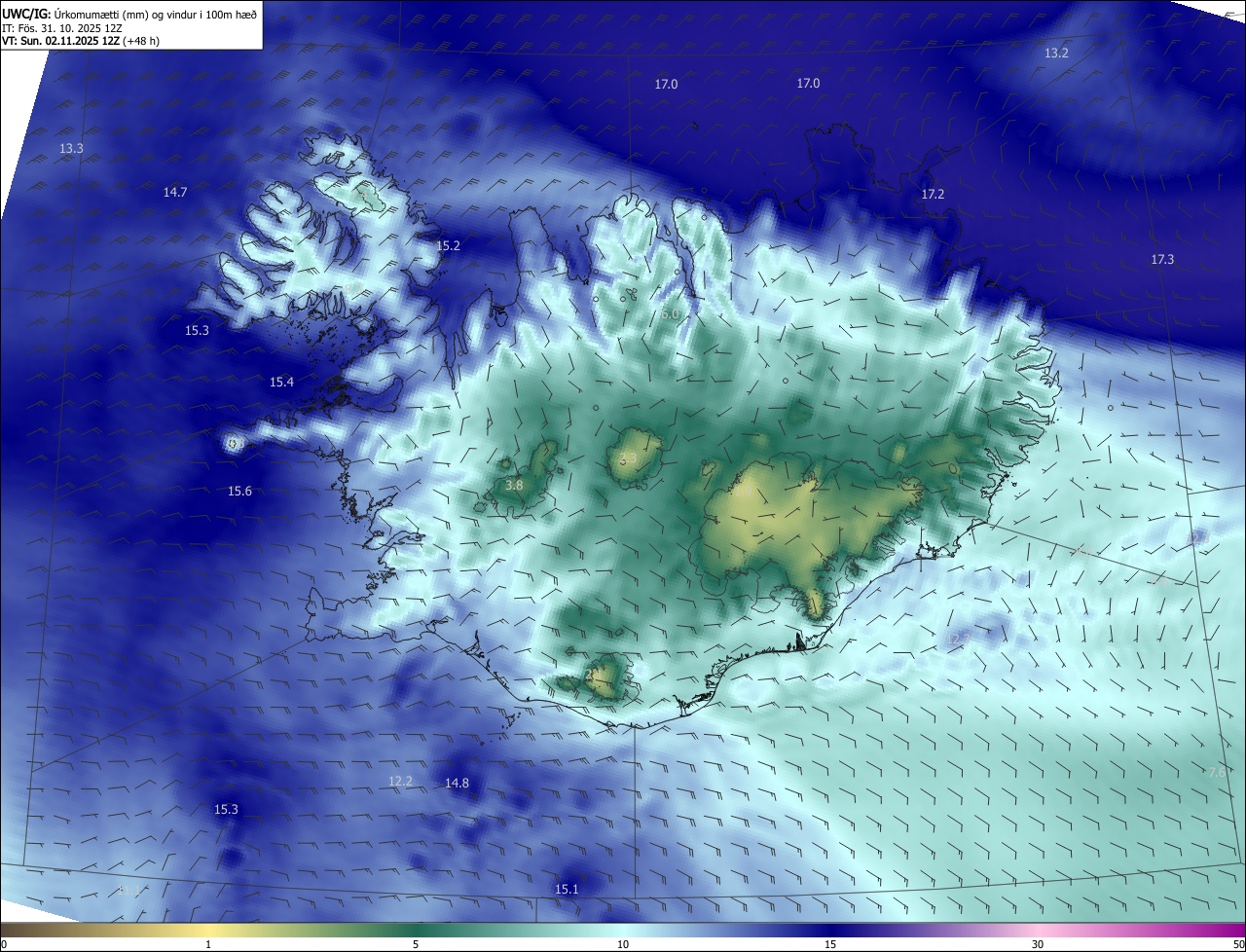
Task: Click the 5 tick on the color scale
Action: (416, 945)
